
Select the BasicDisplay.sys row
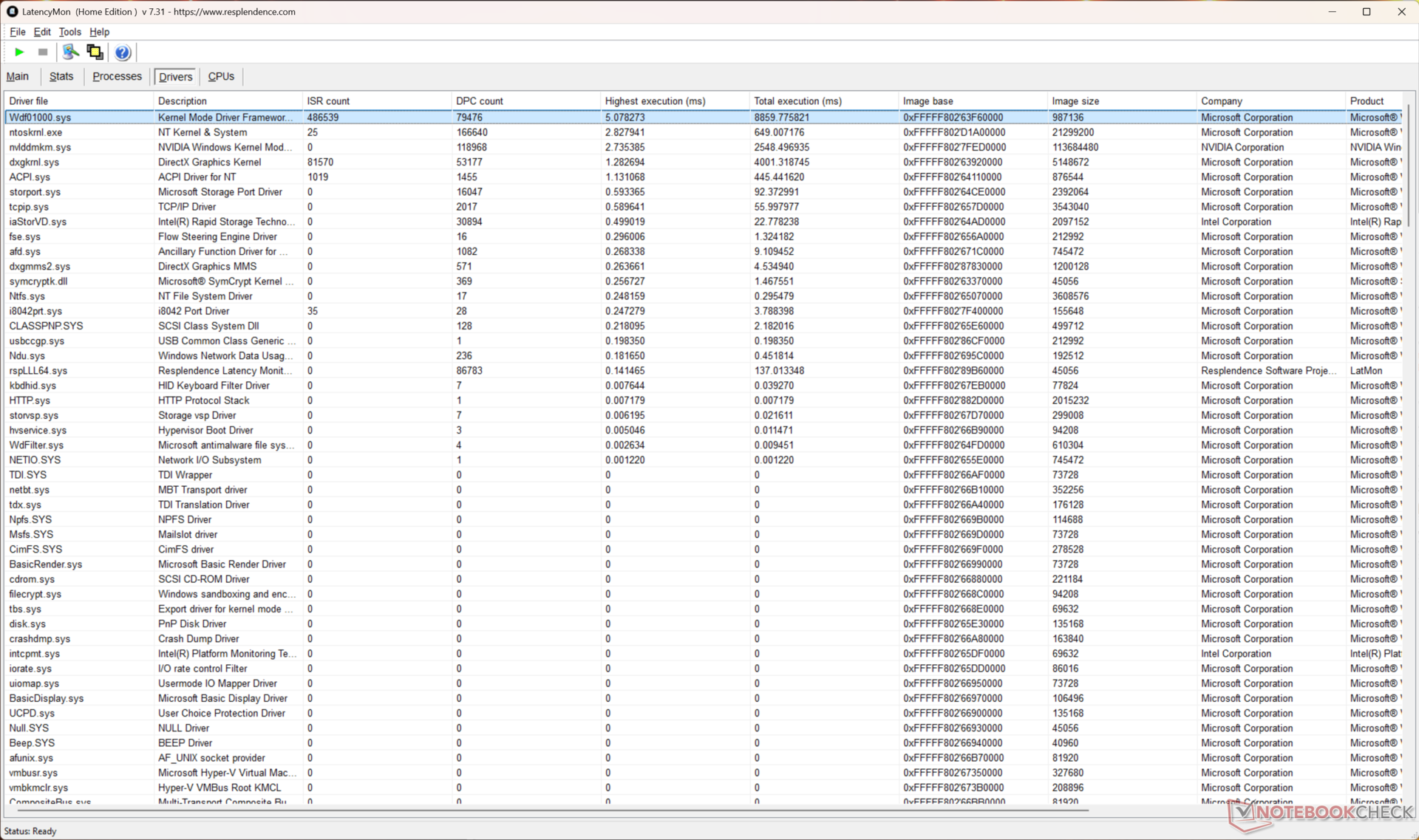704,698
